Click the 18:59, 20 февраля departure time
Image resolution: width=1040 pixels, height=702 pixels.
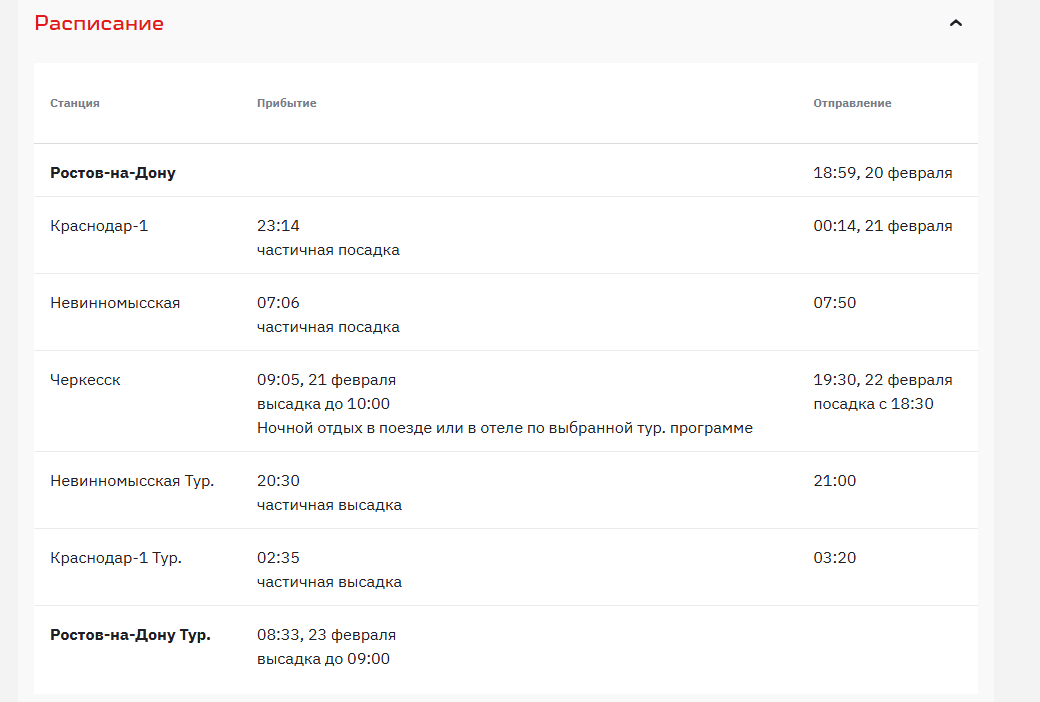(882, 173)
